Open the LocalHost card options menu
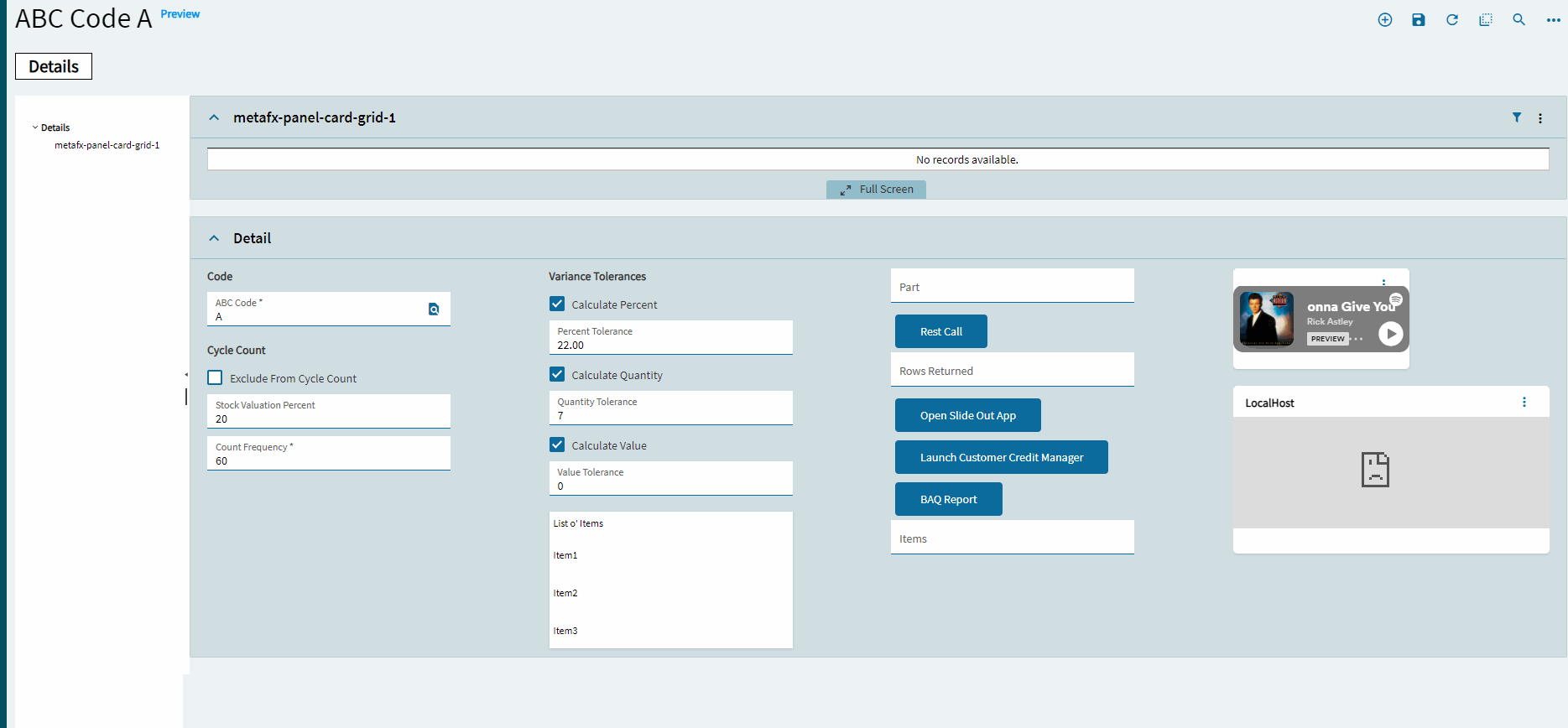1568x728 pixels. click(x=1524, y=403)
